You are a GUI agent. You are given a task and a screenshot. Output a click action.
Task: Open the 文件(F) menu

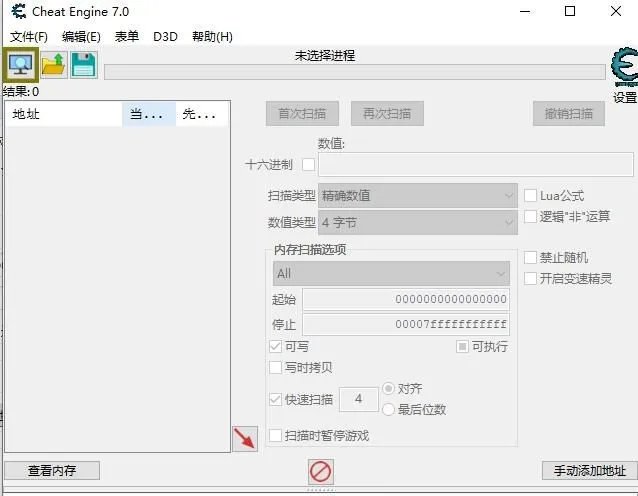(28, 37)
